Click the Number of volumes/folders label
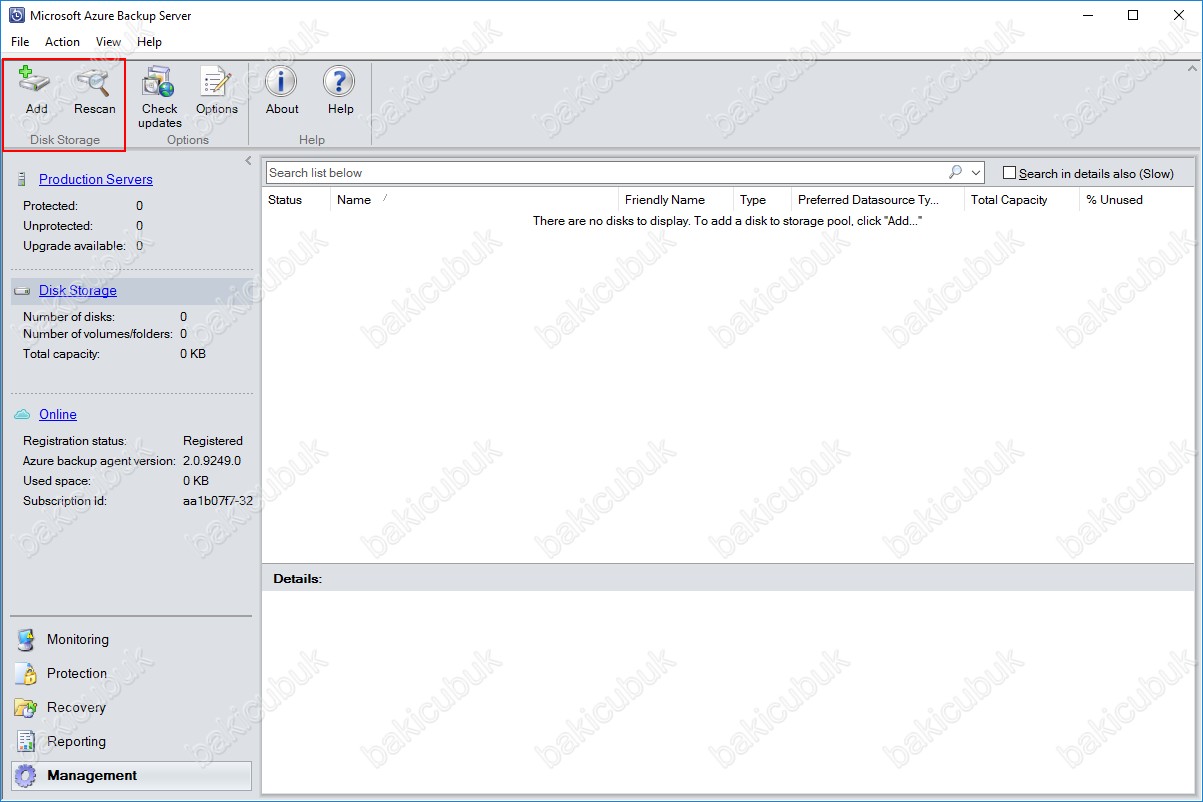Screen dimensions: 1203x802 coord(98,334)
